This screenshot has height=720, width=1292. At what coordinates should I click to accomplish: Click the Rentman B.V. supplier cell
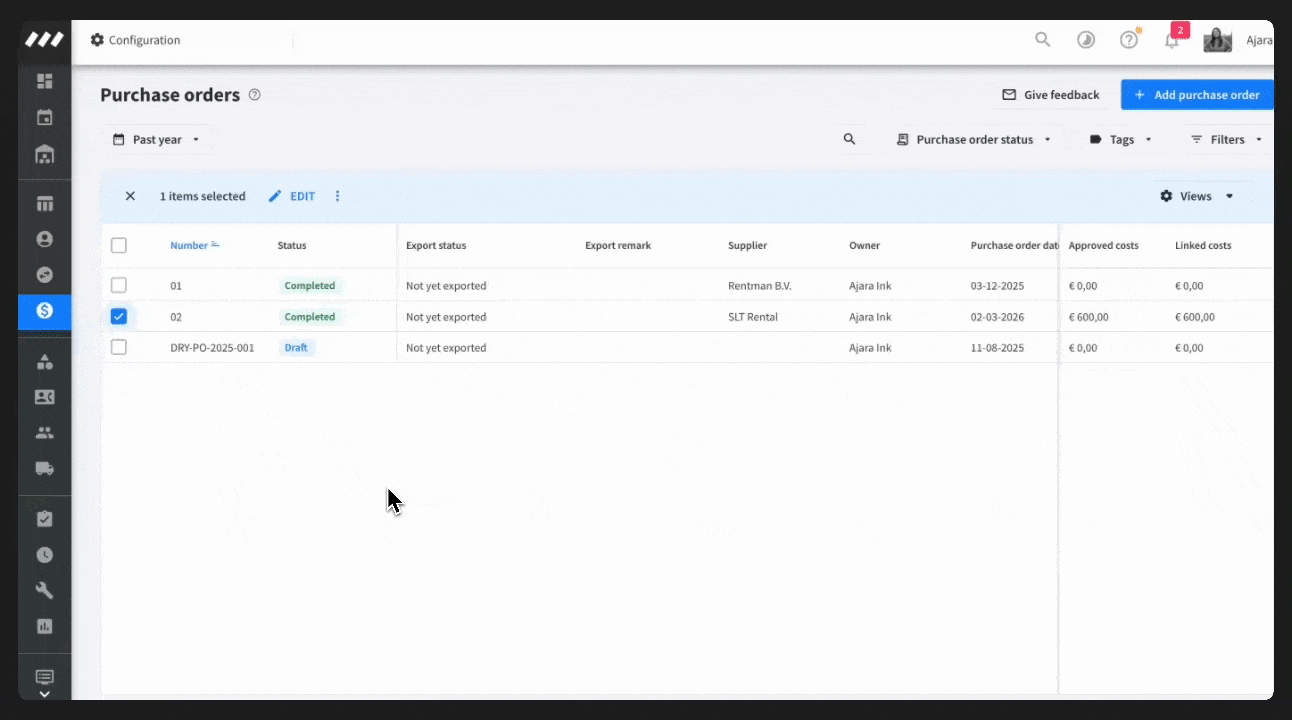(760, 286)
